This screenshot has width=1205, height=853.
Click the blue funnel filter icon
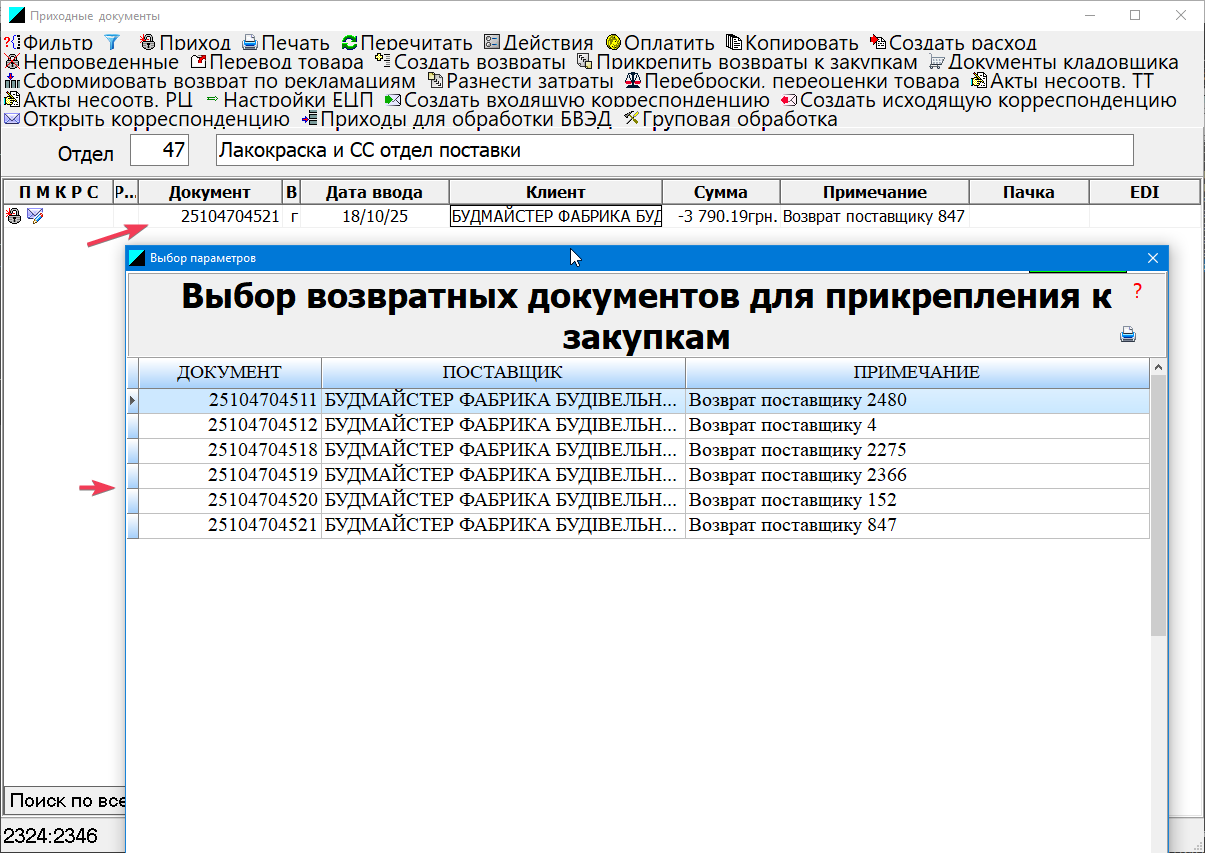click(x=112, y=43)
